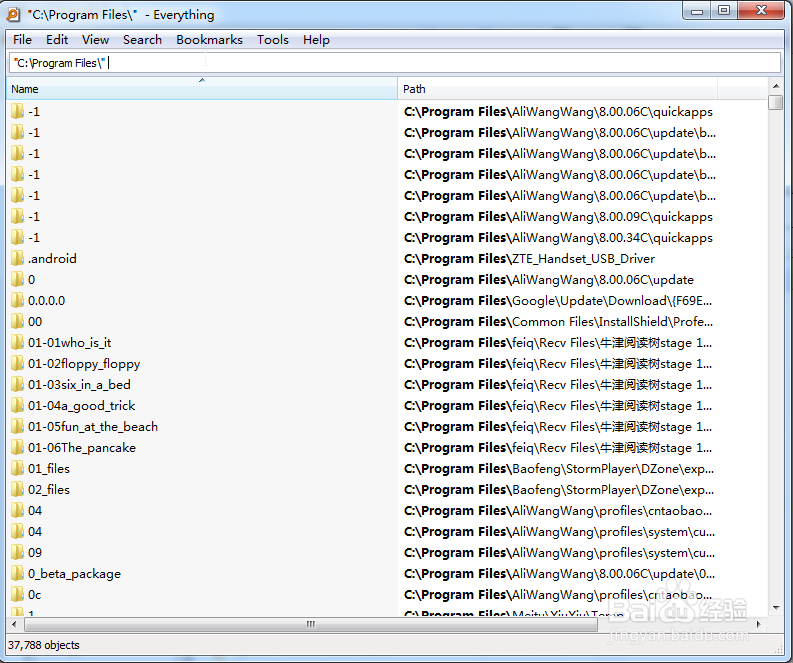This screenshot has height=663, width=793.
Task: Select the 01-02floppy_floppy folder name
Action: (x=84, y=364)
